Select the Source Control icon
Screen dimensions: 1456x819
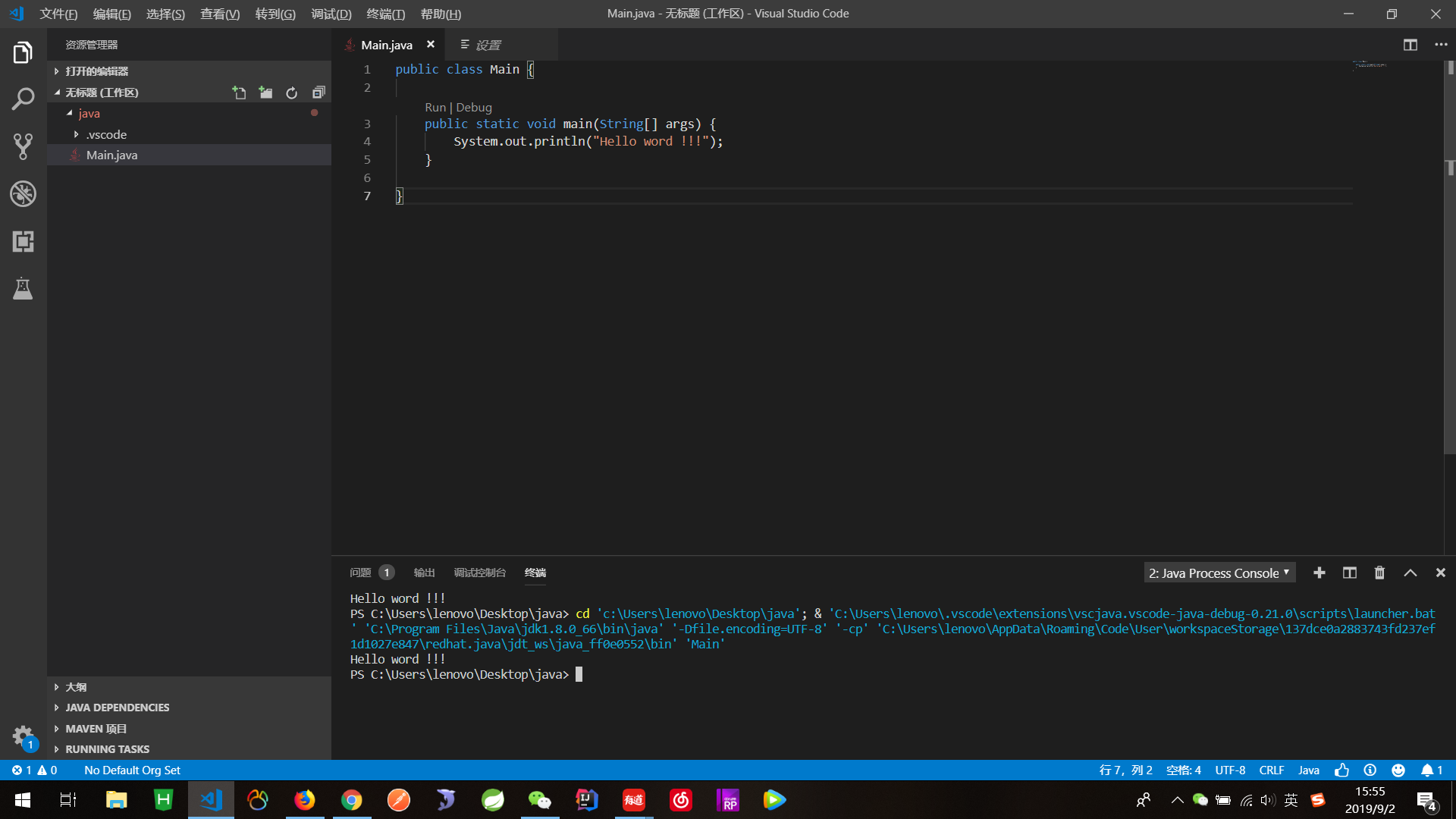pyautogui.click(x=23, y=146)
